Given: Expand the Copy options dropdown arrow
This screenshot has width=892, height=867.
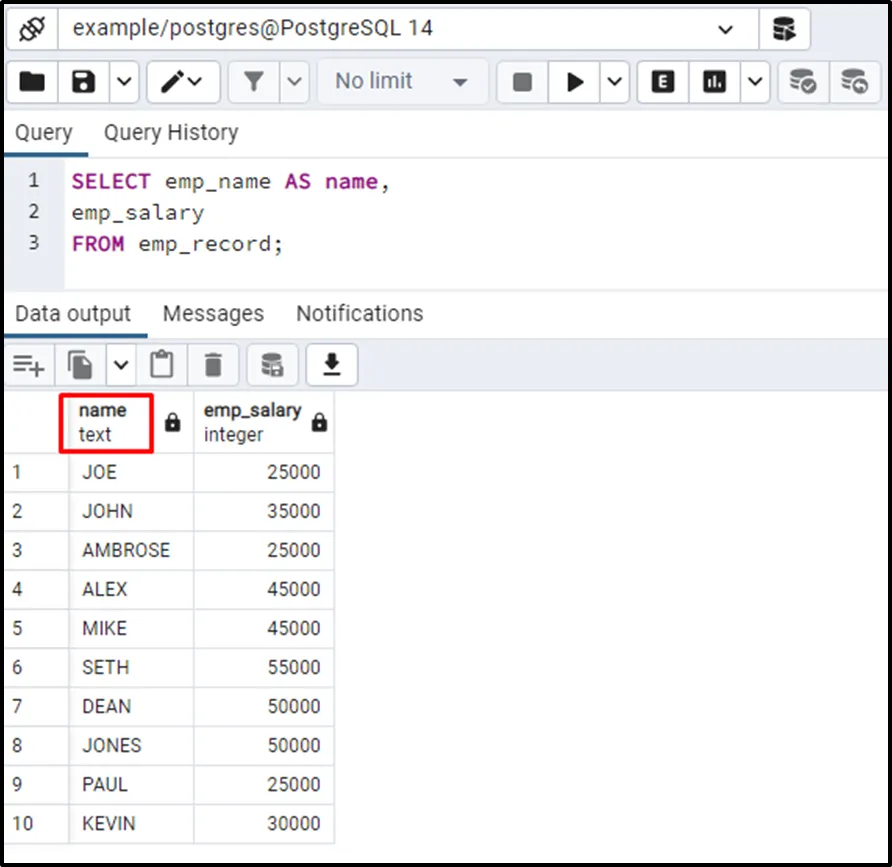Looking at the screenshot, I should pyautogui.click(x=121, y=366).
